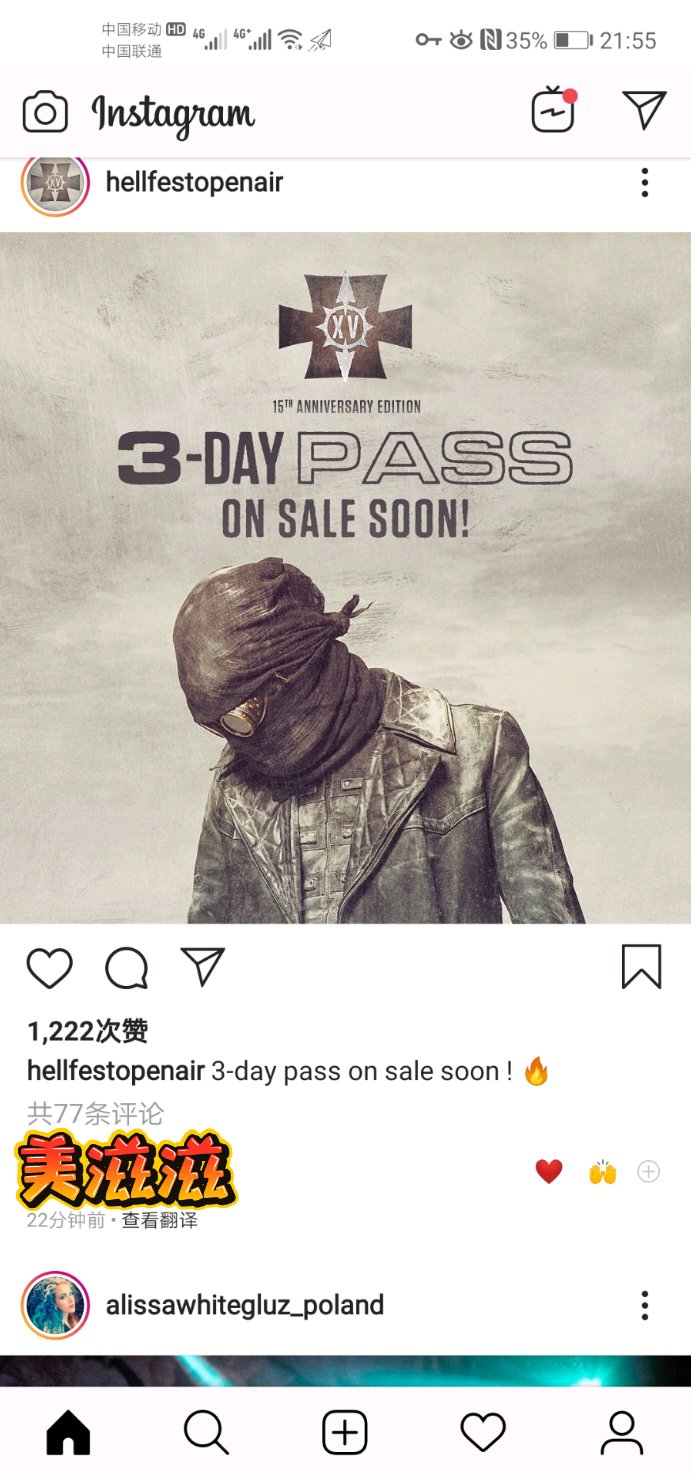Open the Search tab
This screenshot has height=1479, width=691.
pyautogui.click(x=206, y=1434)
